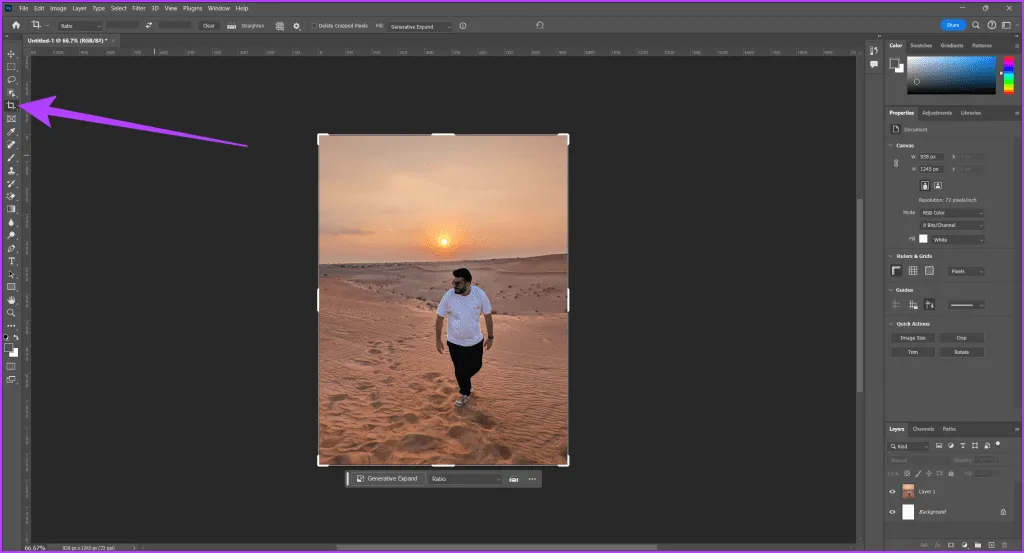This screenshot has width=1024, height=553.
Task: Switch to the Channels tab
Action: click(x=923, y=429)
